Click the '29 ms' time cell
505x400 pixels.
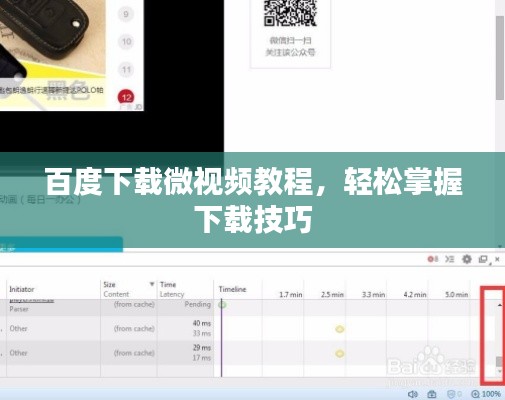coord(202,348)
